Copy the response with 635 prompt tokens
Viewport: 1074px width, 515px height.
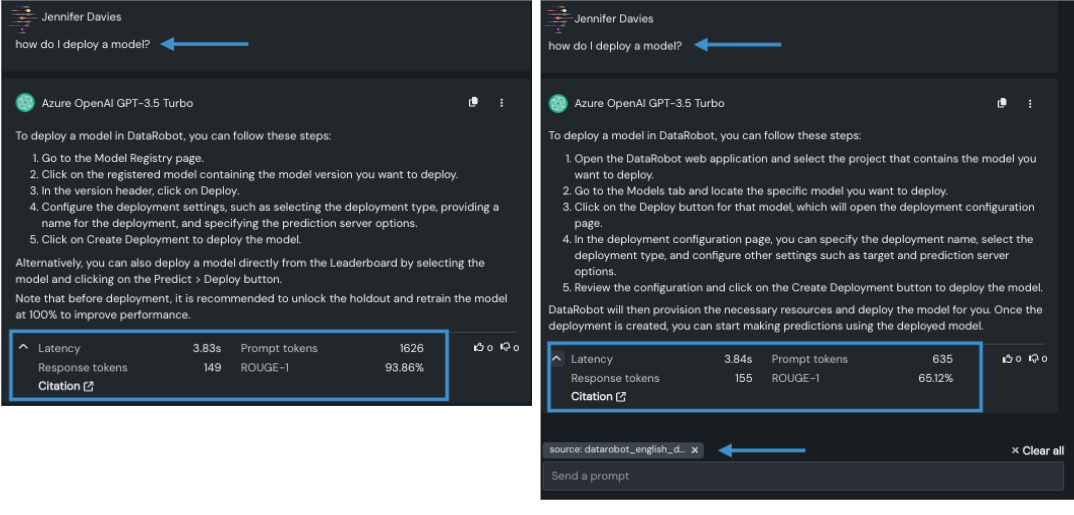[1001, 103]
